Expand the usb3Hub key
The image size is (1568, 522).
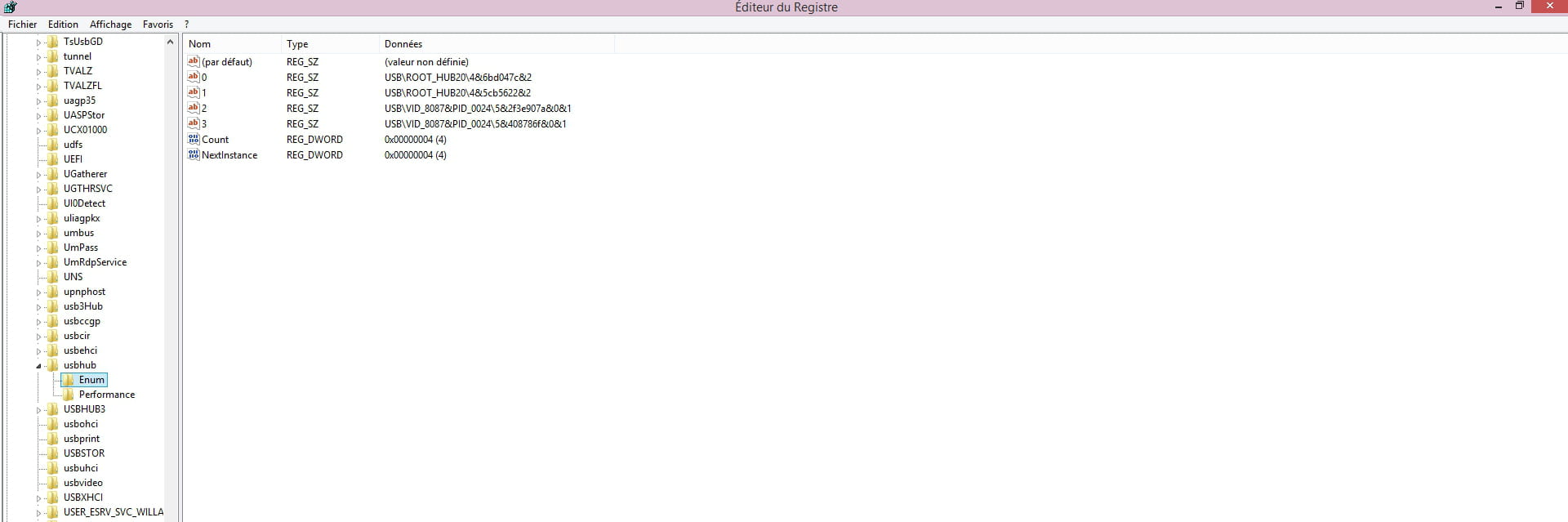coord(38,307)
